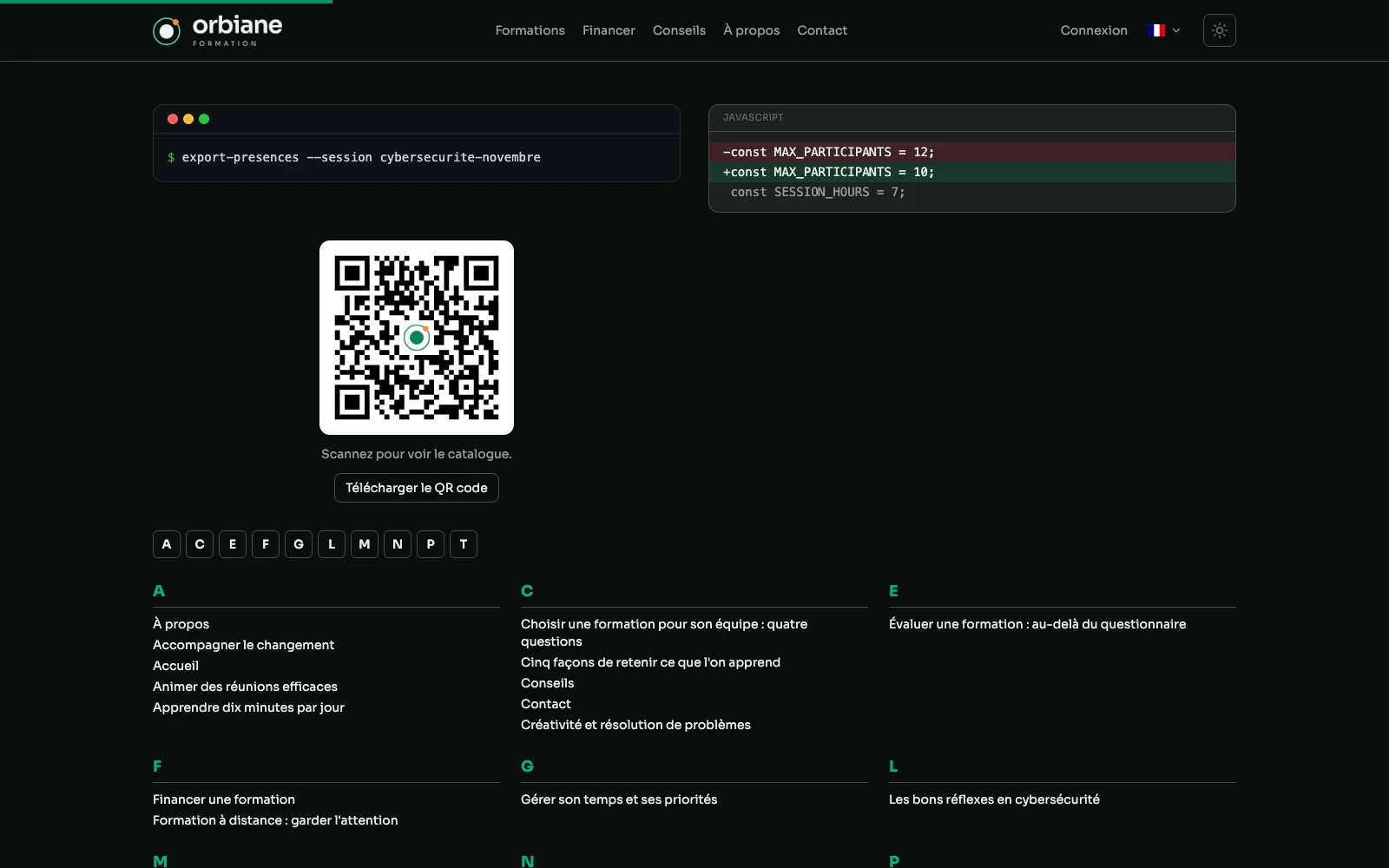1389x868 pixels.
Task: Open Gérer son temps et ses priorités
Action: click(x=619, y=799)
